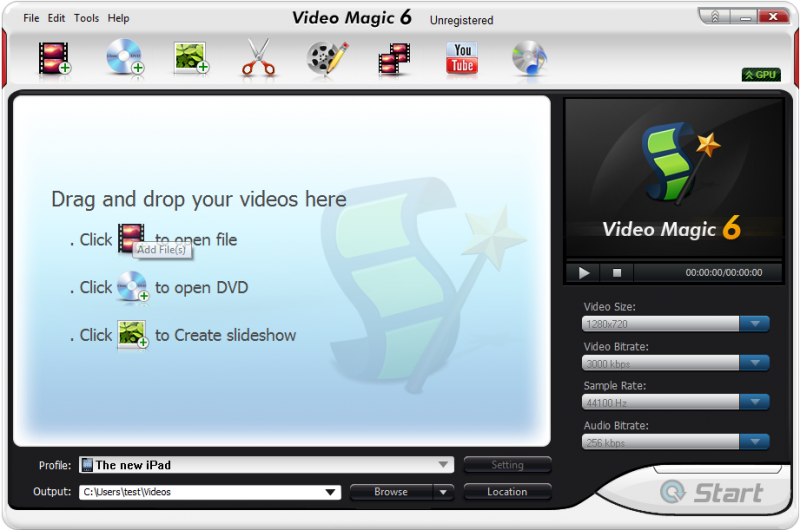Click the title bar up-arrows button
The width and height of the screenshot is (800, 530).
coord(715,17)
